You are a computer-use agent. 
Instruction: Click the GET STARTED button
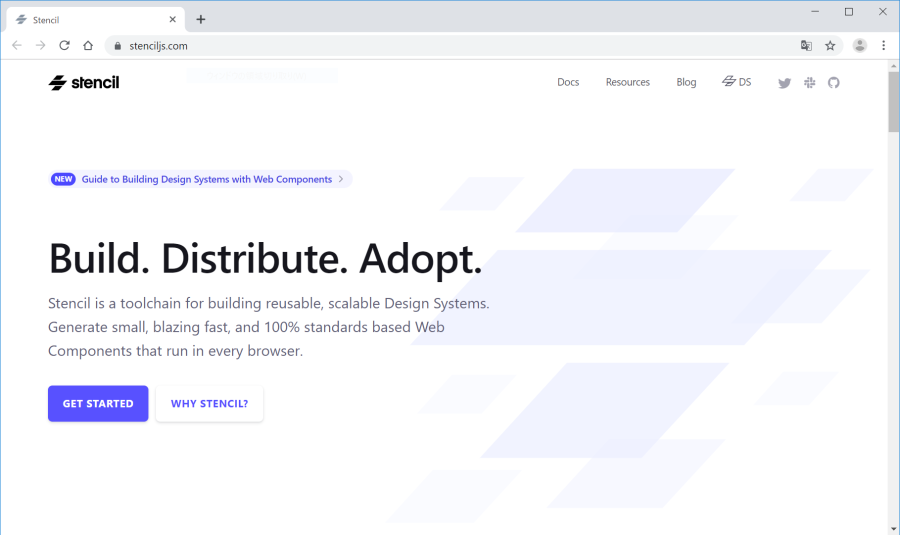pos(98,404)
